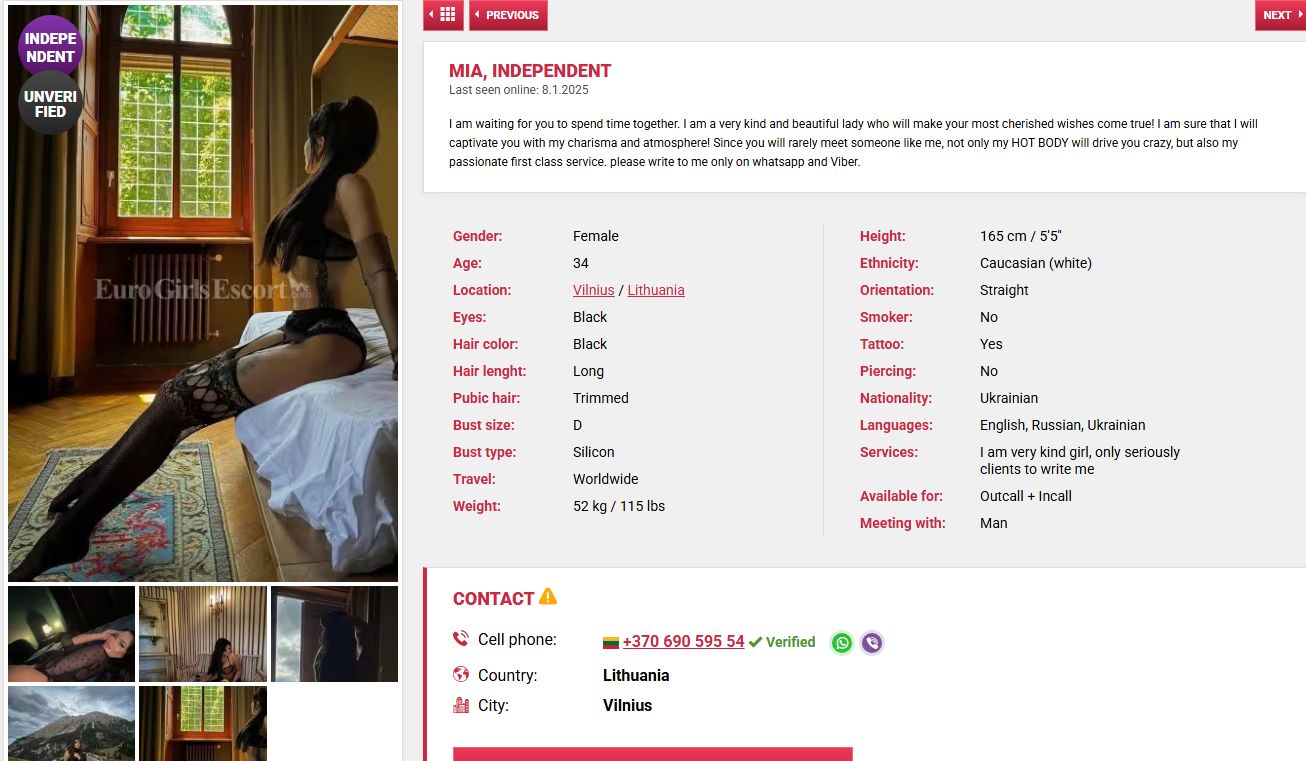Click the green Verified checkmark

pyautogui.click(x=756, y=642)
